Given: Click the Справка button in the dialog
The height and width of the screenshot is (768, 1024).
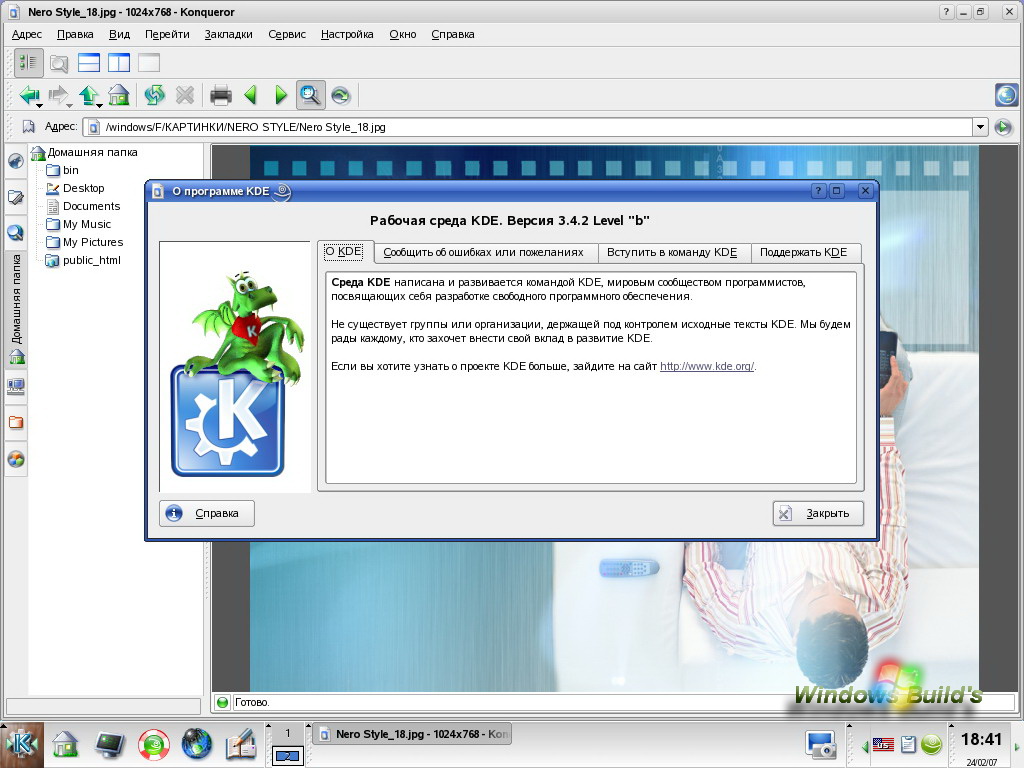Looking at the screenshot, I should pos(206,513).
